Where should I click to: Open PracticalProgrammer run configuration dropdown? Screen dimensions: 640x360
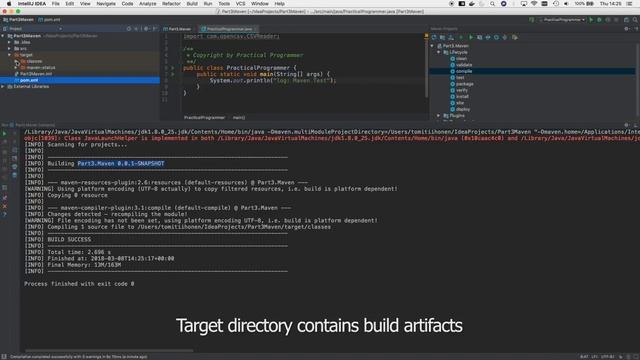(x=562, y=20)
